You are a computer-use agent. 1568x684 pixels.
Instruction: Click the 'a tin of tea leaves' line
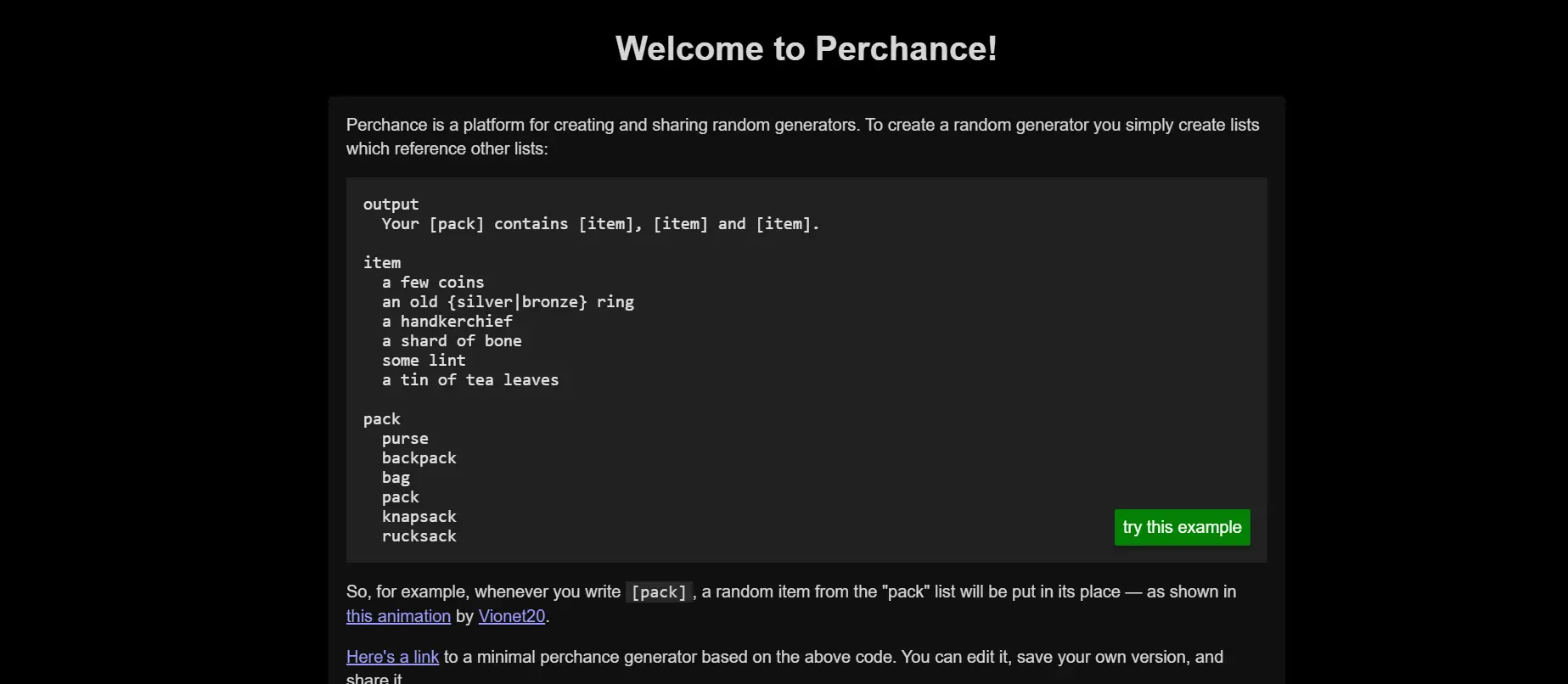[x=470, y=380]
